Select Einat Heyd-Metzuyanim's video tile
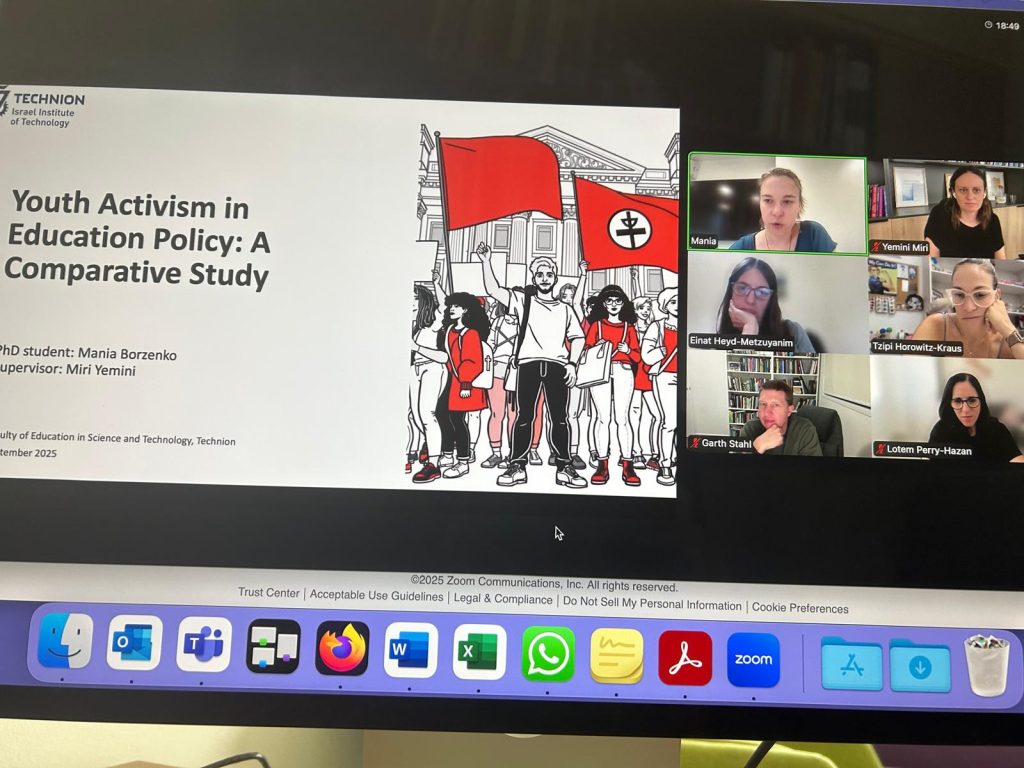1024x768 pixels. click(x=777, y=304)
